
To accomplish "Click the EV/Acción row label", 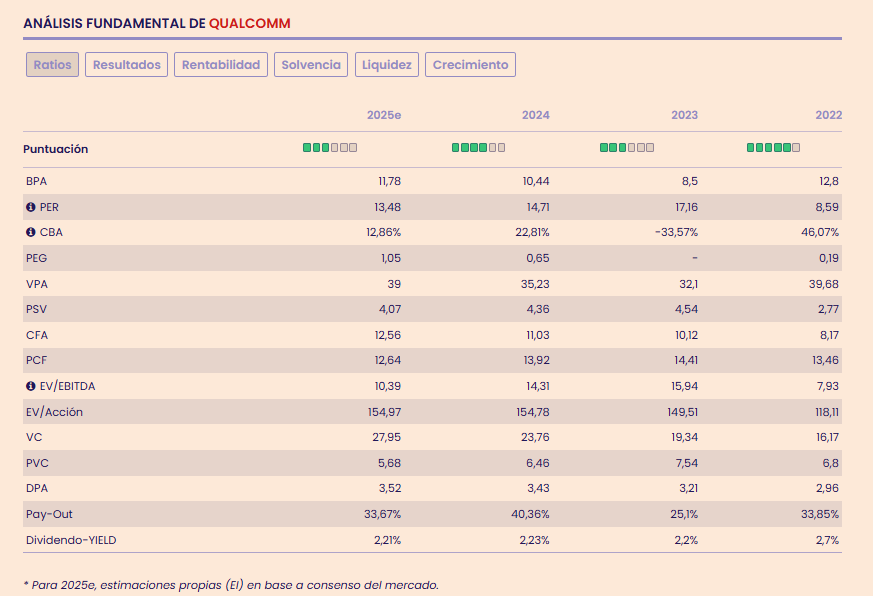I will [55, 411].
